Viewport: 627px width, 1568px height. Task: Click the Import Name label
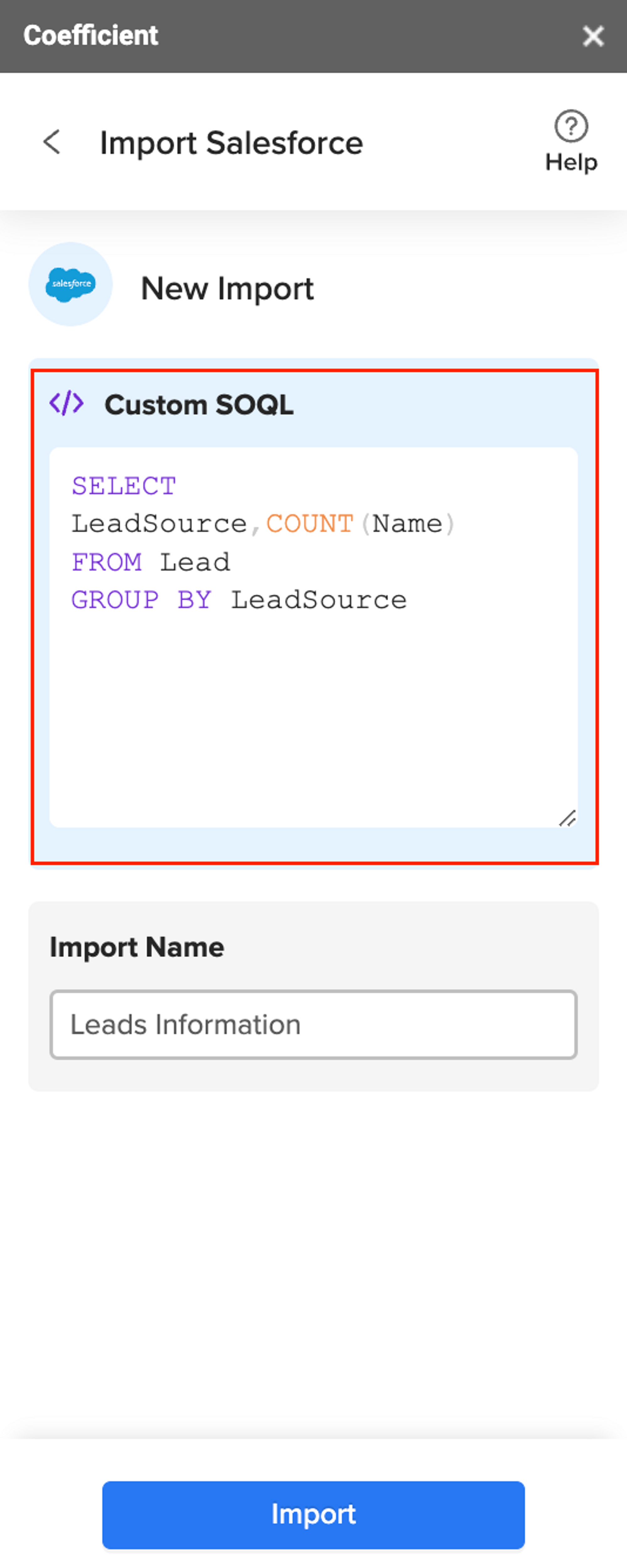coord(137,947)
